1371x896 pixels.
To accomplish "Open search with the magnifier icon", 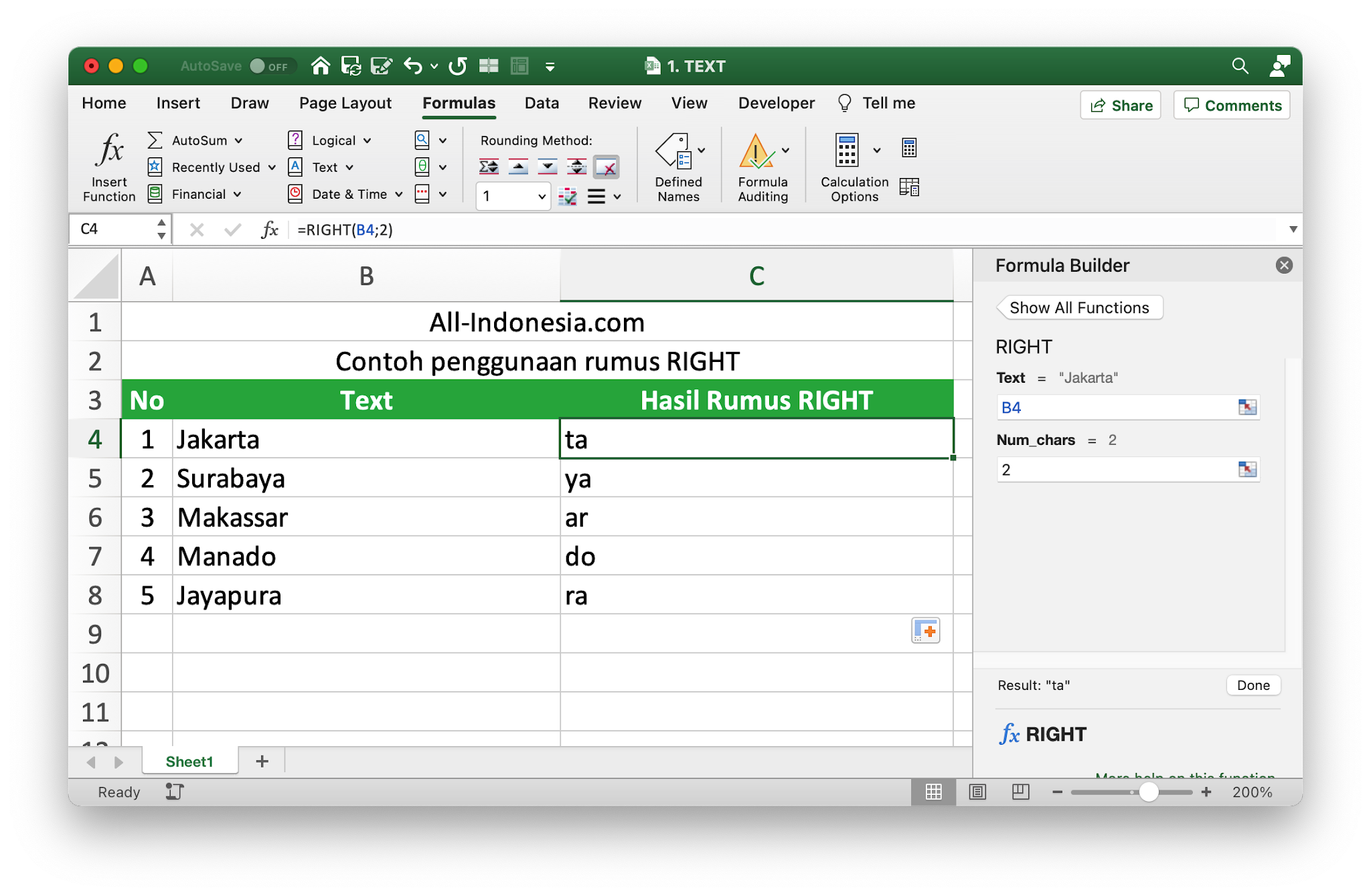I will click(1240, 66).
